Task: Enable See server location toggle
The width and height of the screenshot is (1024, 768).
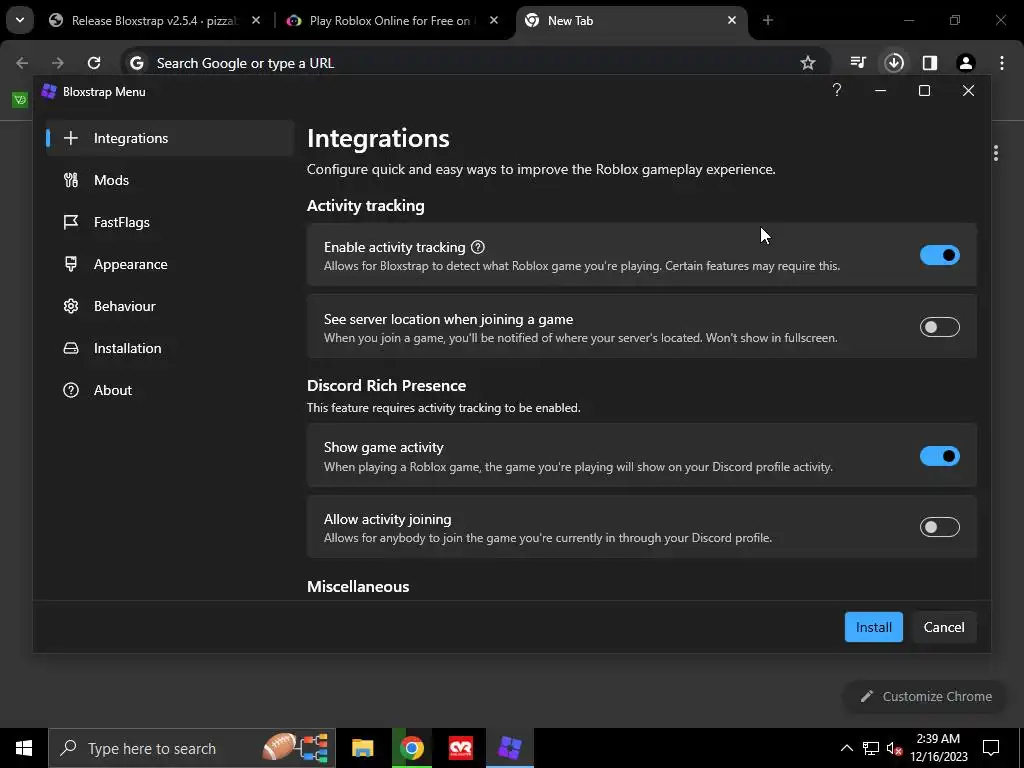Action: point(940,327)
